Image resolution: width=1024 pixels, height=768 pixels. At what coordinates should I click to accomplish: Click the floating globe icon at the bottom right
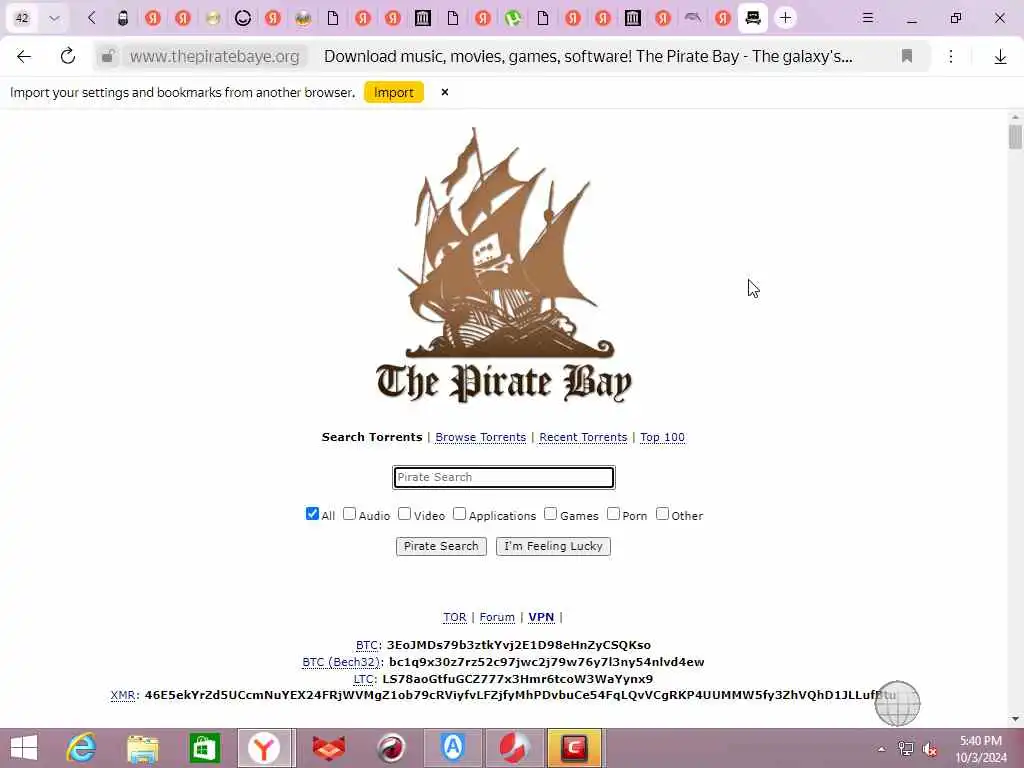(x=897, y=703)
